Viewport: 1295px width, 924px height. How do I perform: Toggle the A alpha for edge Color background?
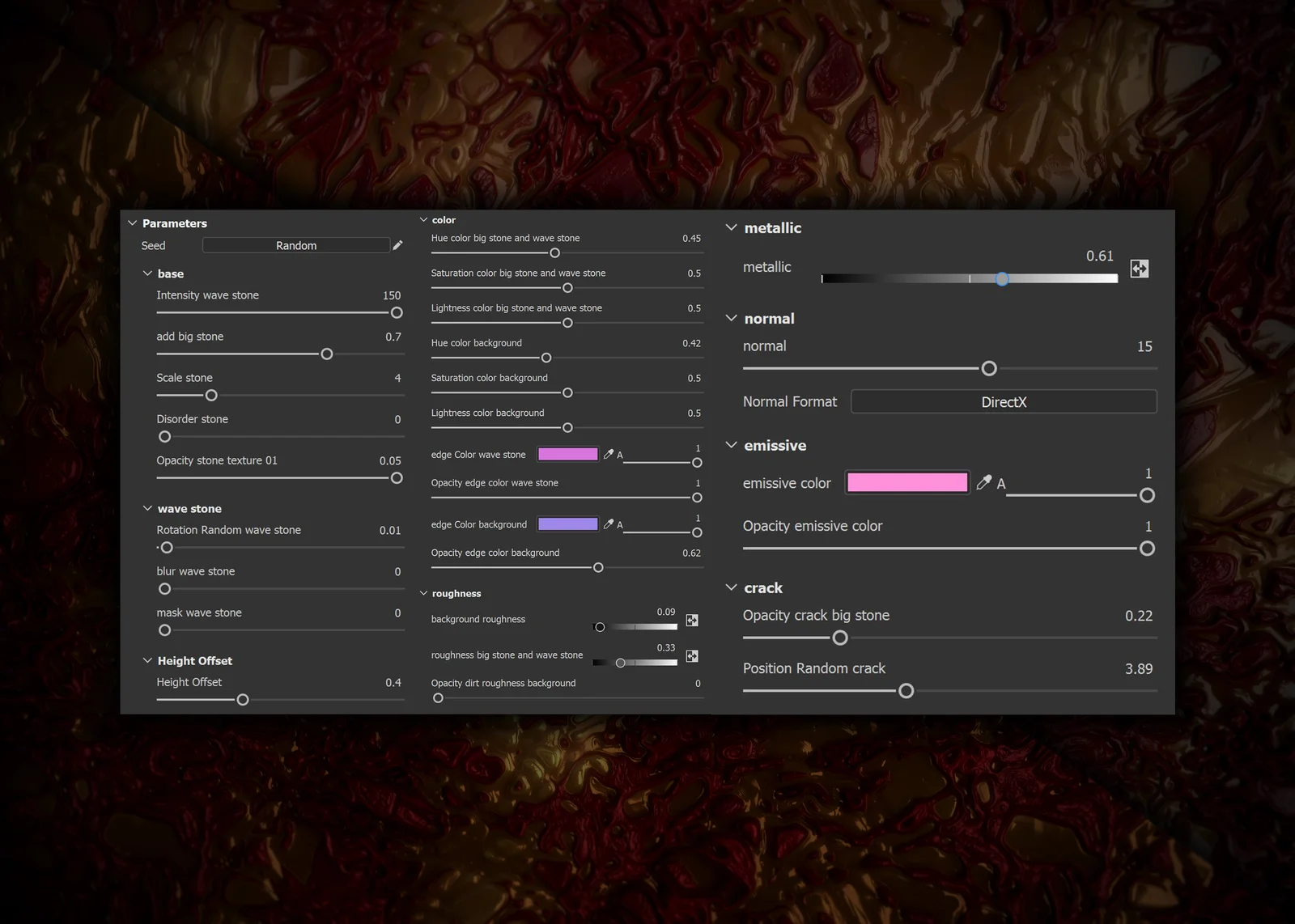619,523
